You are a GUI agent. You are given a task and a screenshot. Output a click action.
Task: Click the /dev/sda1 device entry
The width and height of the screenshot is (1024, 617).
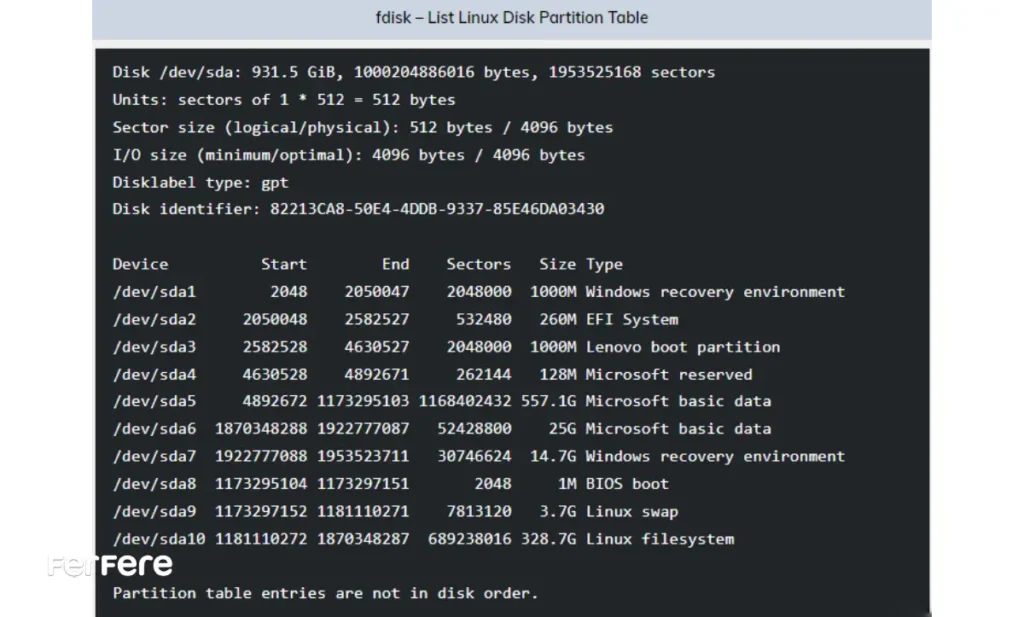tap(154, 292)
